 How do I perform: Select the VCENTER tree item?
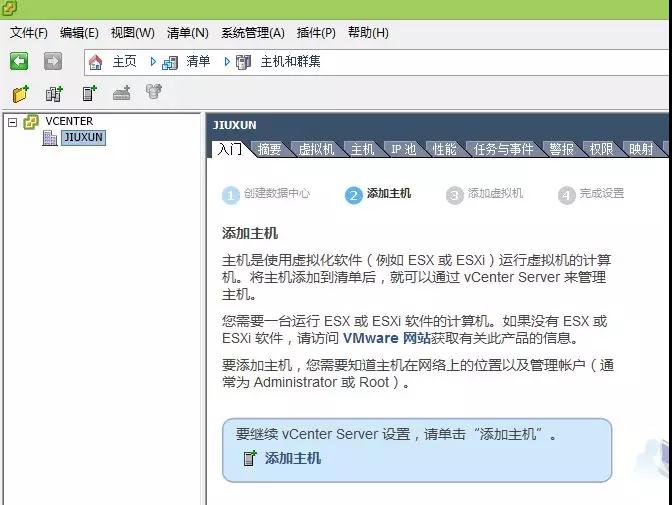69,121
